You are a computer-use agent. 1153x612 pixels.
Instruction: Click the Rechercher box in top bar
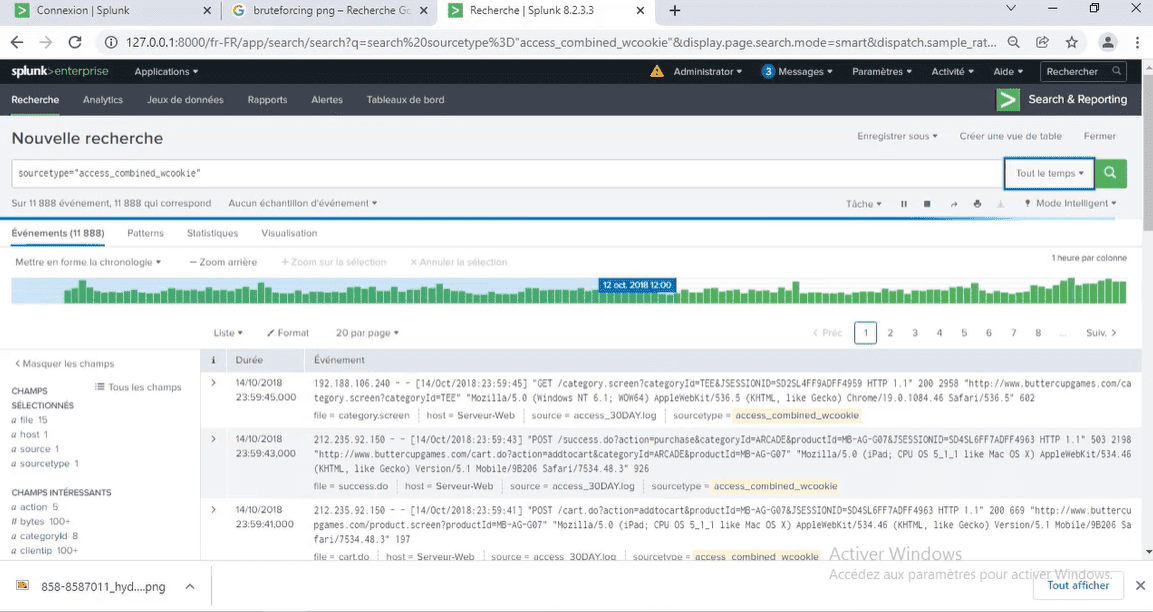pos(1082,71)
